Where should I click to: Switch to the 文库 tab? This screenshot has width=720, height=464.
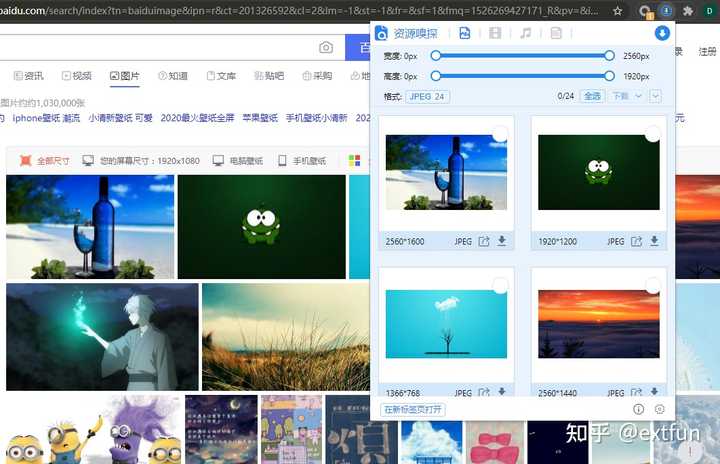pyautogui.click(x=221, y=76)
